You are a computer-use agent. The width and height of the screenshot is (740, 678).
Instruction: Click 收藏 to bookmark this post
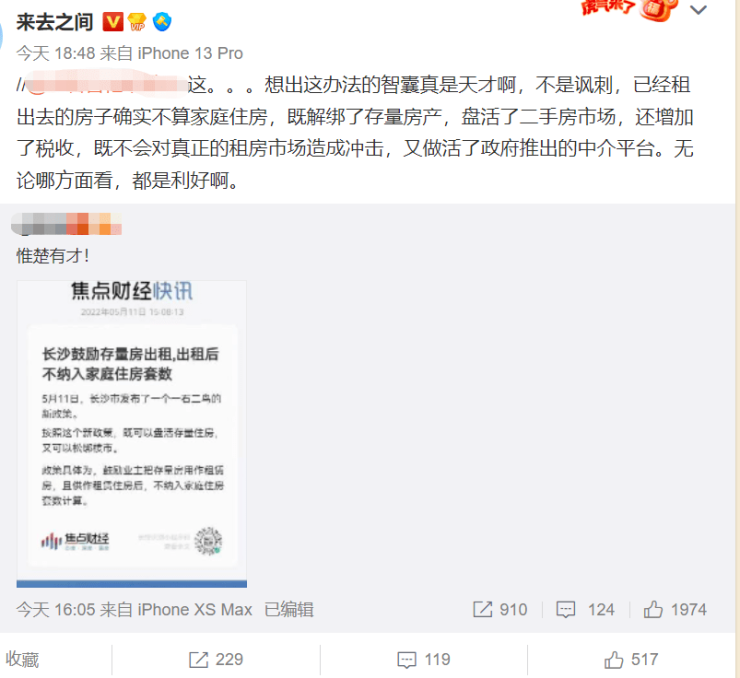[x=22, y=660]
